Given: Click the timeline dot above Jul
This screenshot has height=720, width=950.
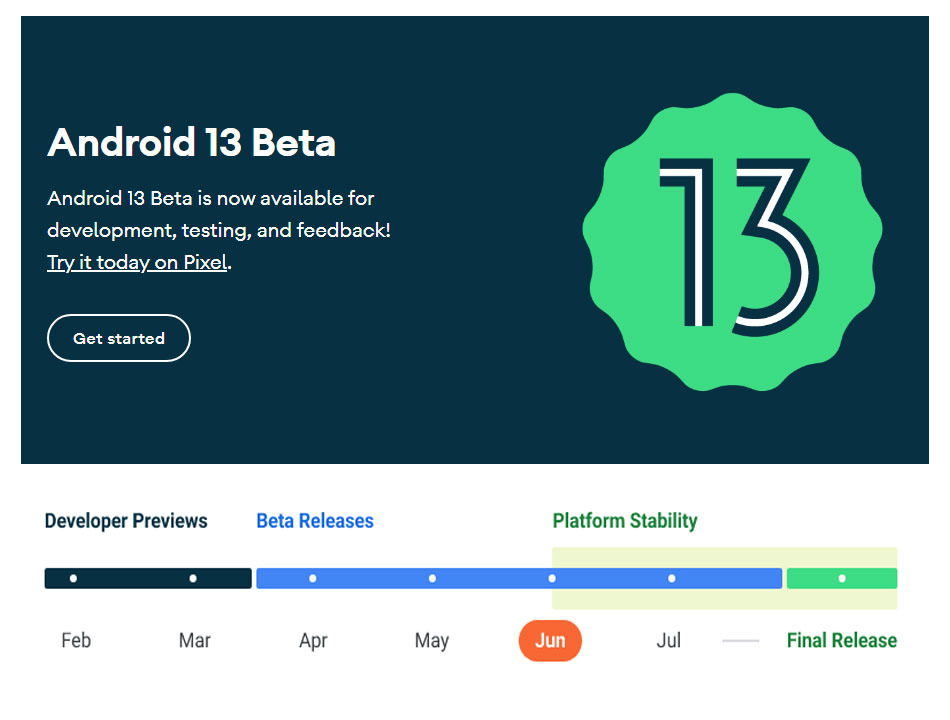Looking at the screenshot, I should pos(671,579).
